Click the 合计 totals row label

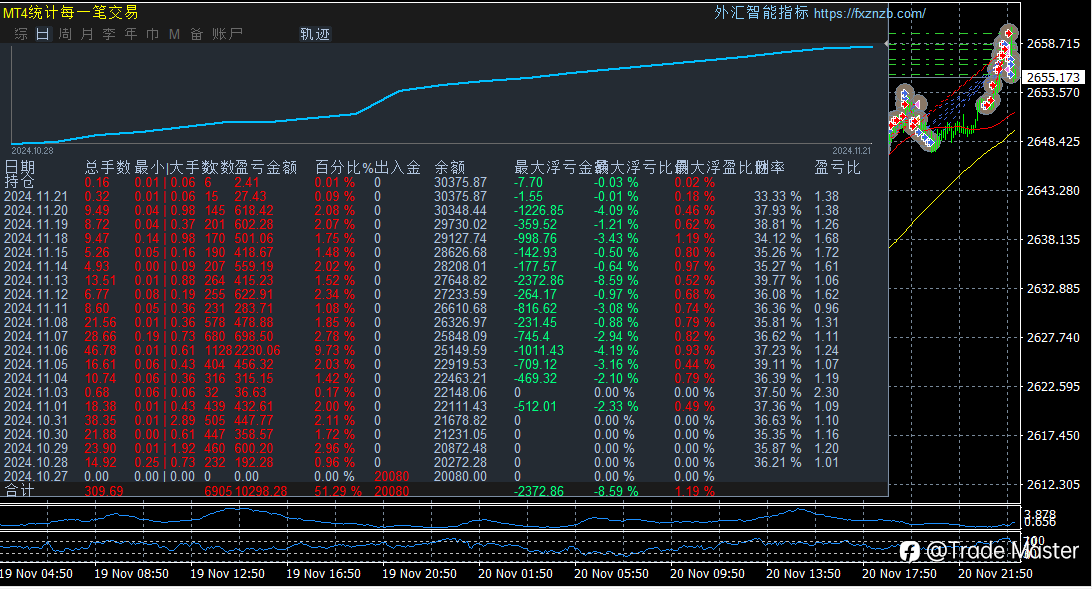19,491
